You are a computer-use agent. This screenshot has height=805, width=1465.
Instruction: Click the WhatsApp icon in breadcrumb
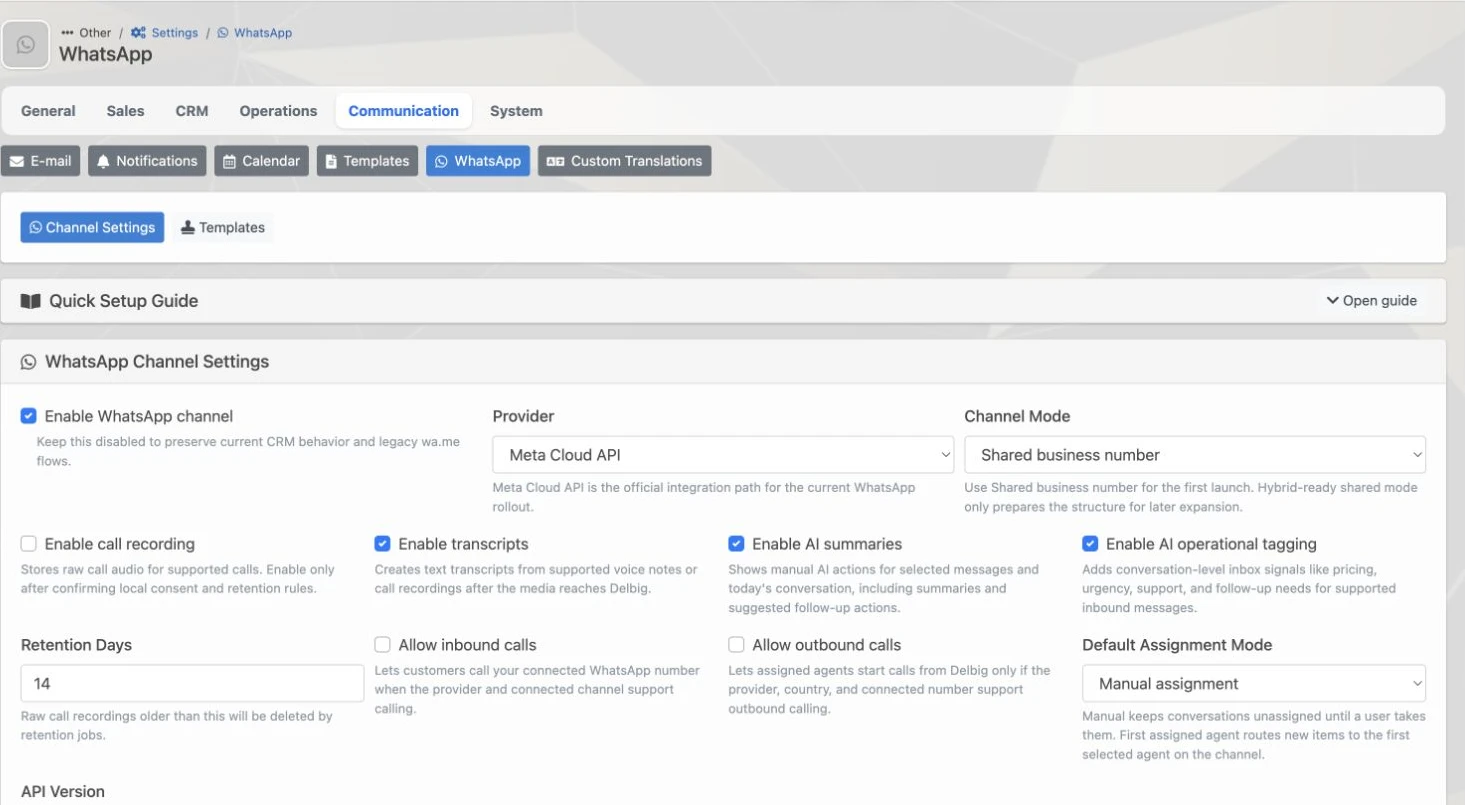point(223,33)
